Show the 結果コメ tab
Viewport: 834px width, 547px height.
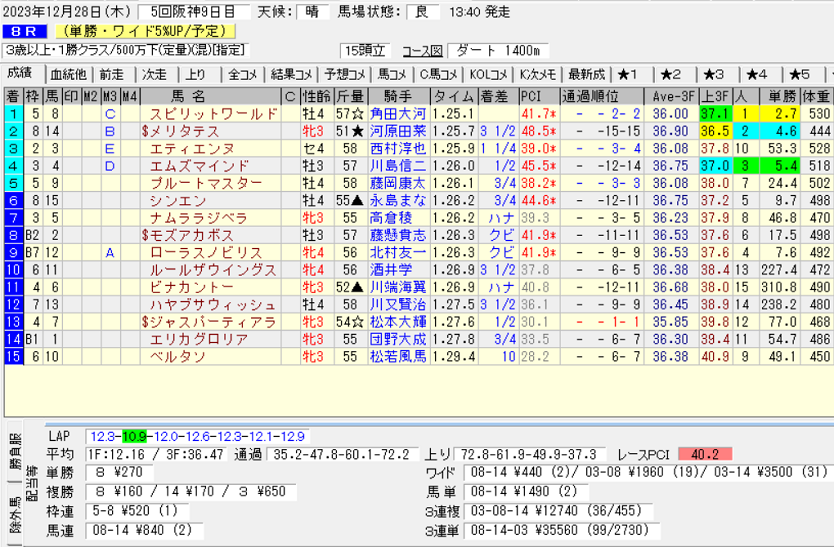295,74
